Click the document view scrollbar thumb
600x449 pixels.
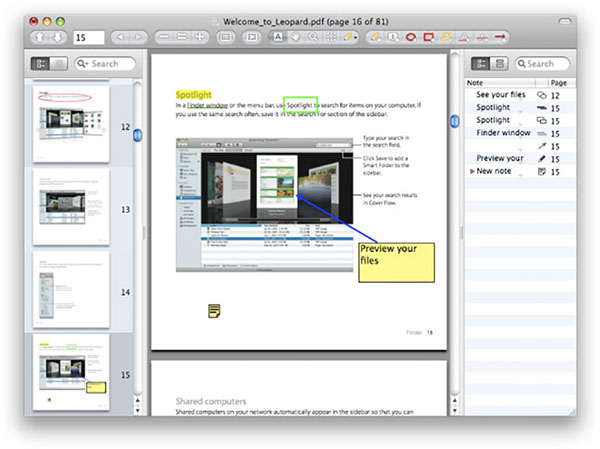coord(455,121)
